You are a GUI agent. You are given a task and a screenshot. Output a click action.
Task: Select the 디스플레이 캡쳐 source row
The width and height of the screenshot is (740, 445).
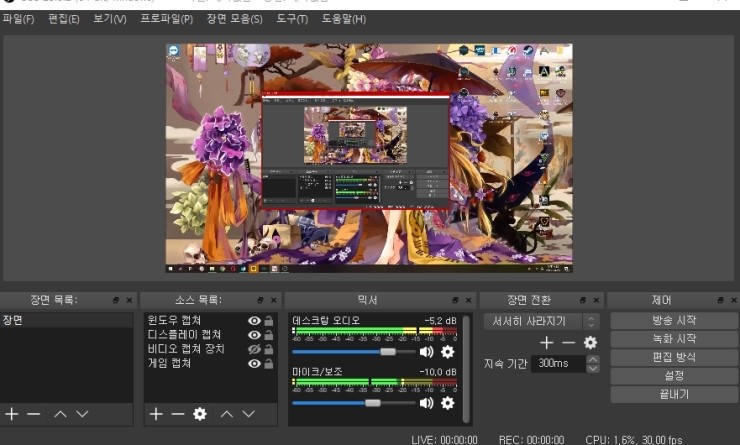(x=210, y=335)
